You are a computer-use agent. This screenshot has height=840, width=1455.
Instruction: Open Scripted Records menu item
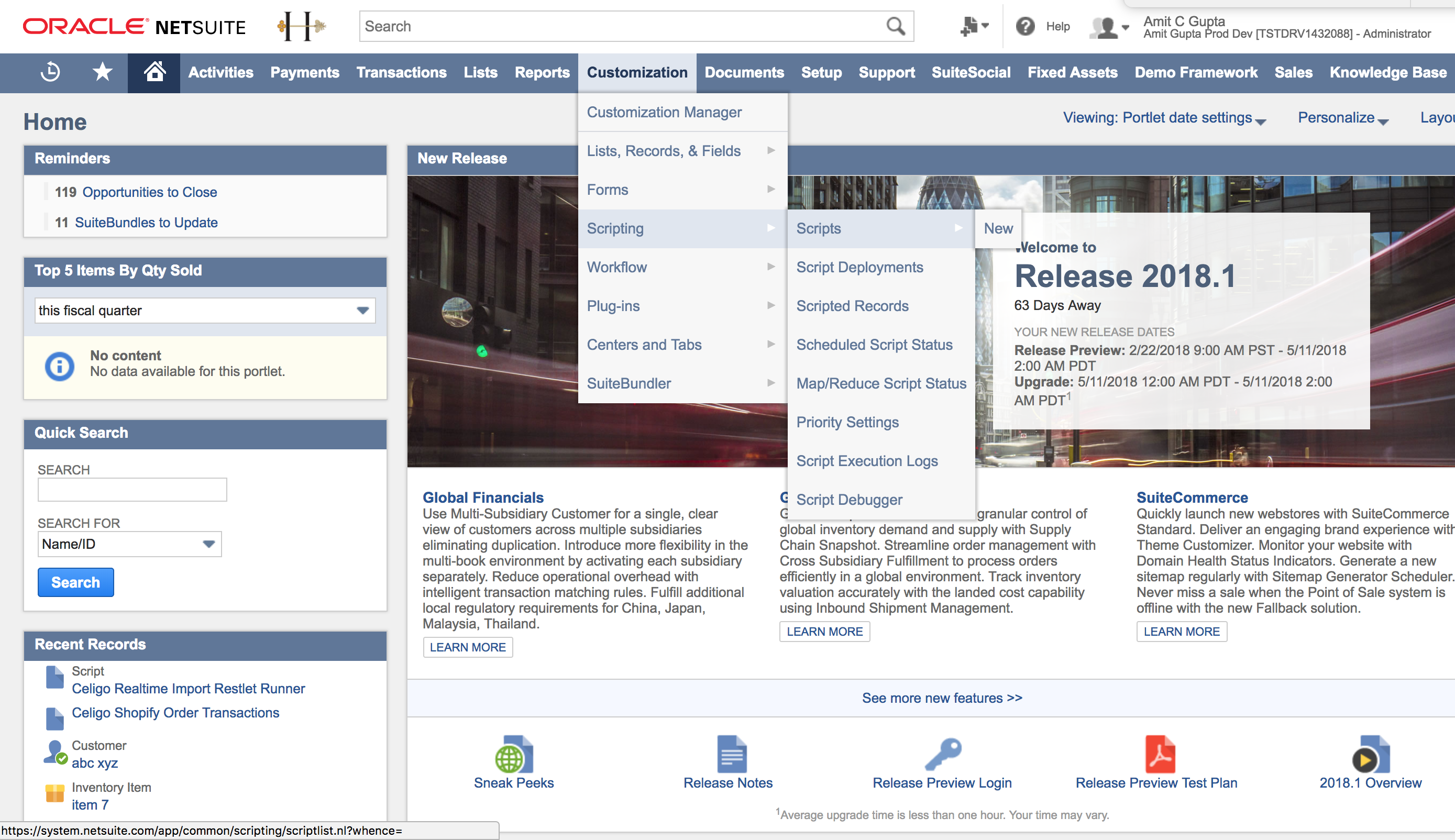[x=881, y=306]
